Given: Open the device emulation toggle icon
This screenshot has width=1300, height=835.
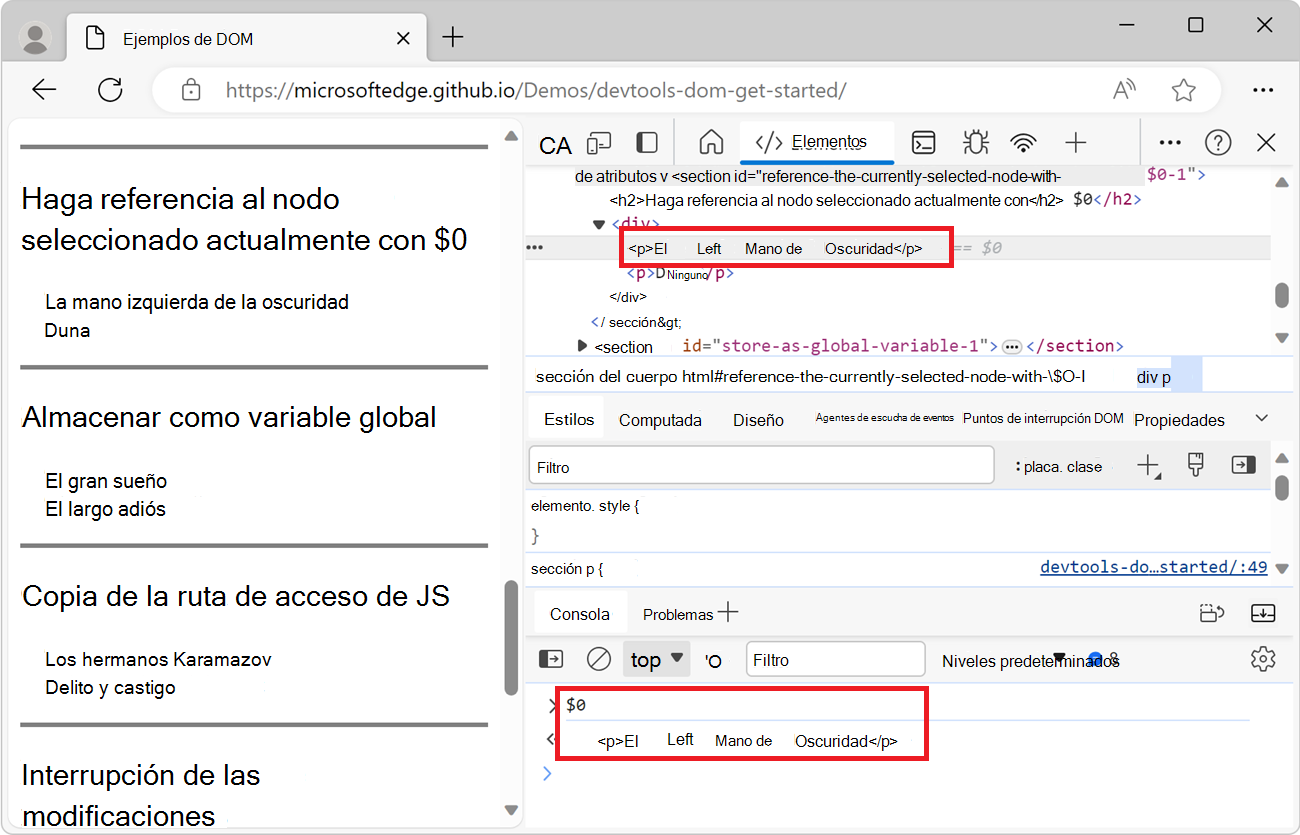Looking at the screenshot, I should tap(599, 143).
